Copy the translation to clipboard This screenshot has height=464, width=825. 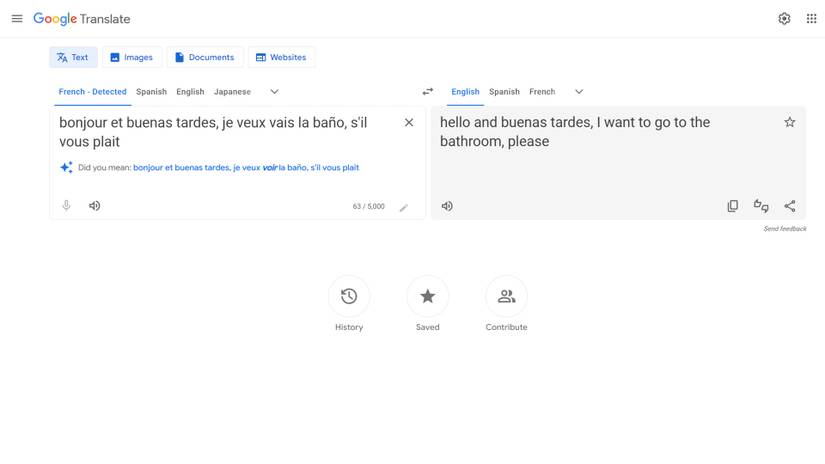[732, 206]
